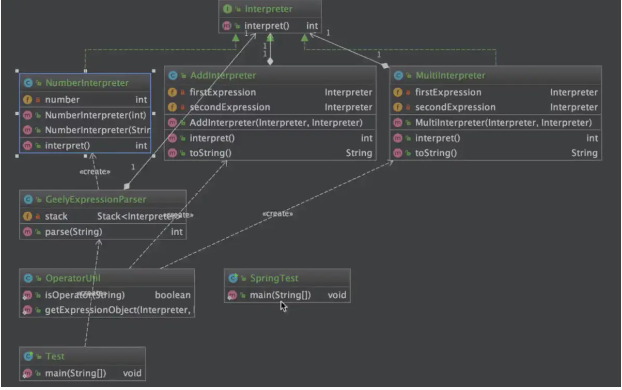Image resolution: width=622 pixels, height=390 pixels.
Task: Click method icon beside MultiInterpreter interpret()
Action: (397, 138)
